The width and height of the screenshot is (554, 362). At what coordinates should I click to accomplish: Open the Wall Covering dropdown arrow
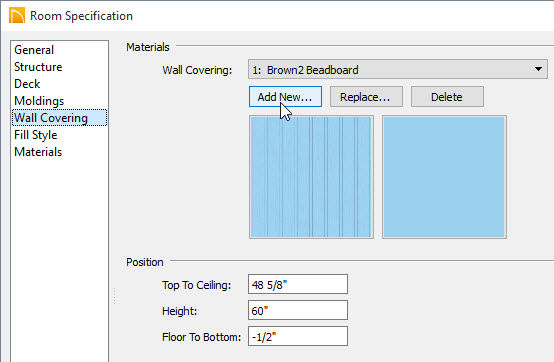click(x=538, y=69)
